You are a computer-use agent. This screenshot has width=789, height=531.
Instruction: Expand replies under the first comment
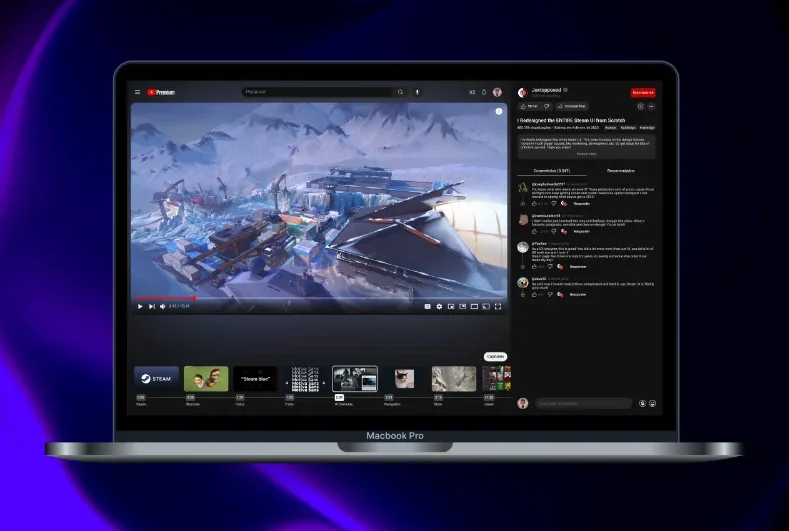point(523,204)
